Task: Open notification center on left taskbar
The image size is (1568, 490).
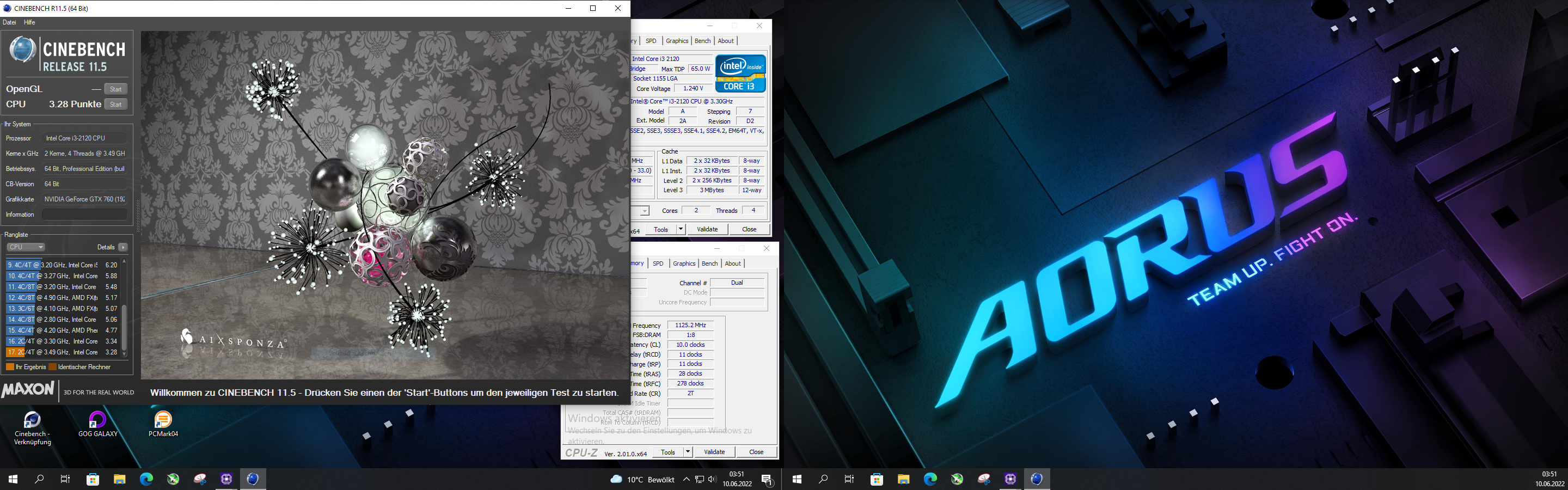Action: tap(768, 480)
